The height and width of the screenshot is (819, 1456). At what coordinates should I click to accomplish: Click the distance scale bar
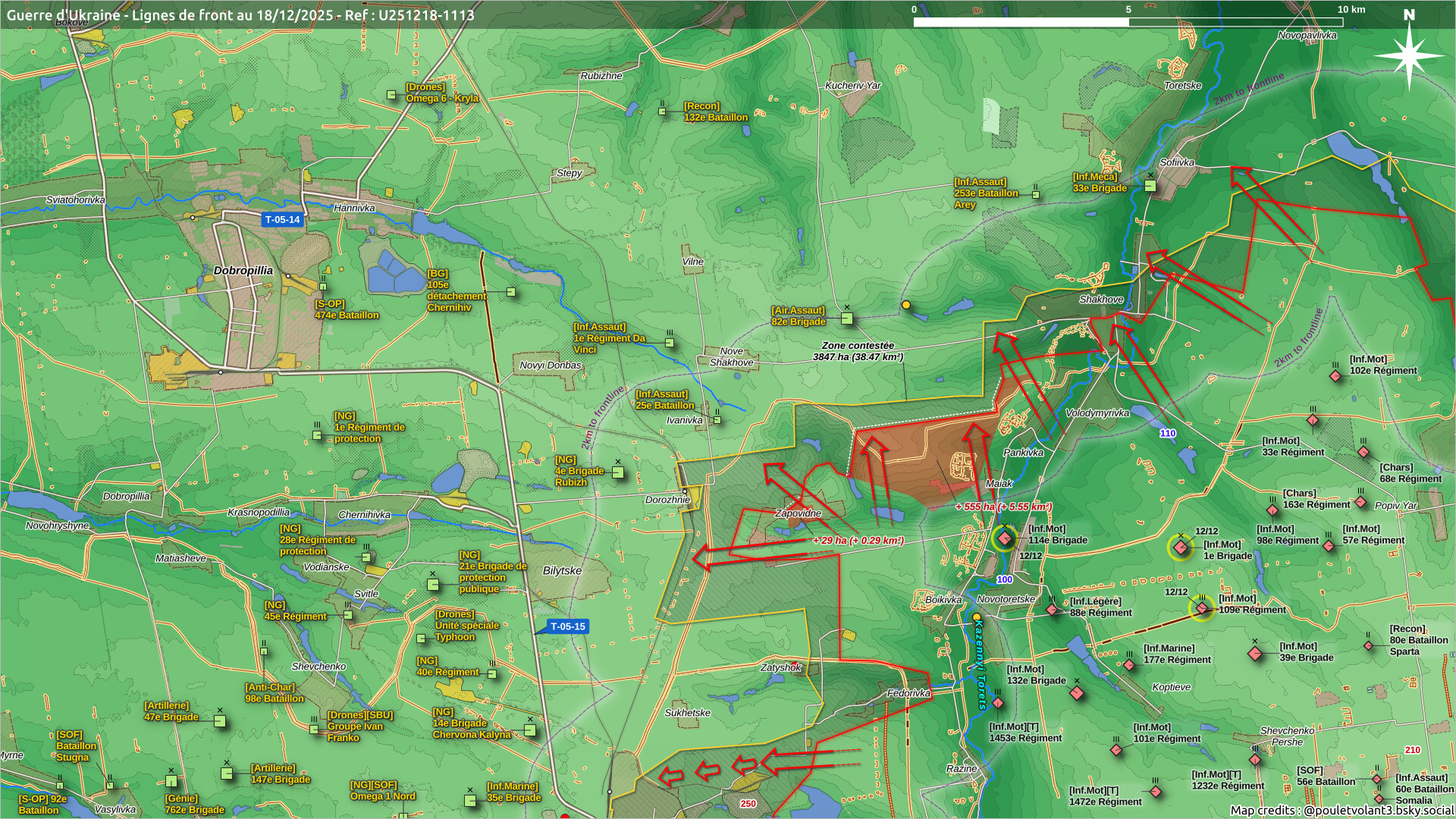(x=1128, y=22)
